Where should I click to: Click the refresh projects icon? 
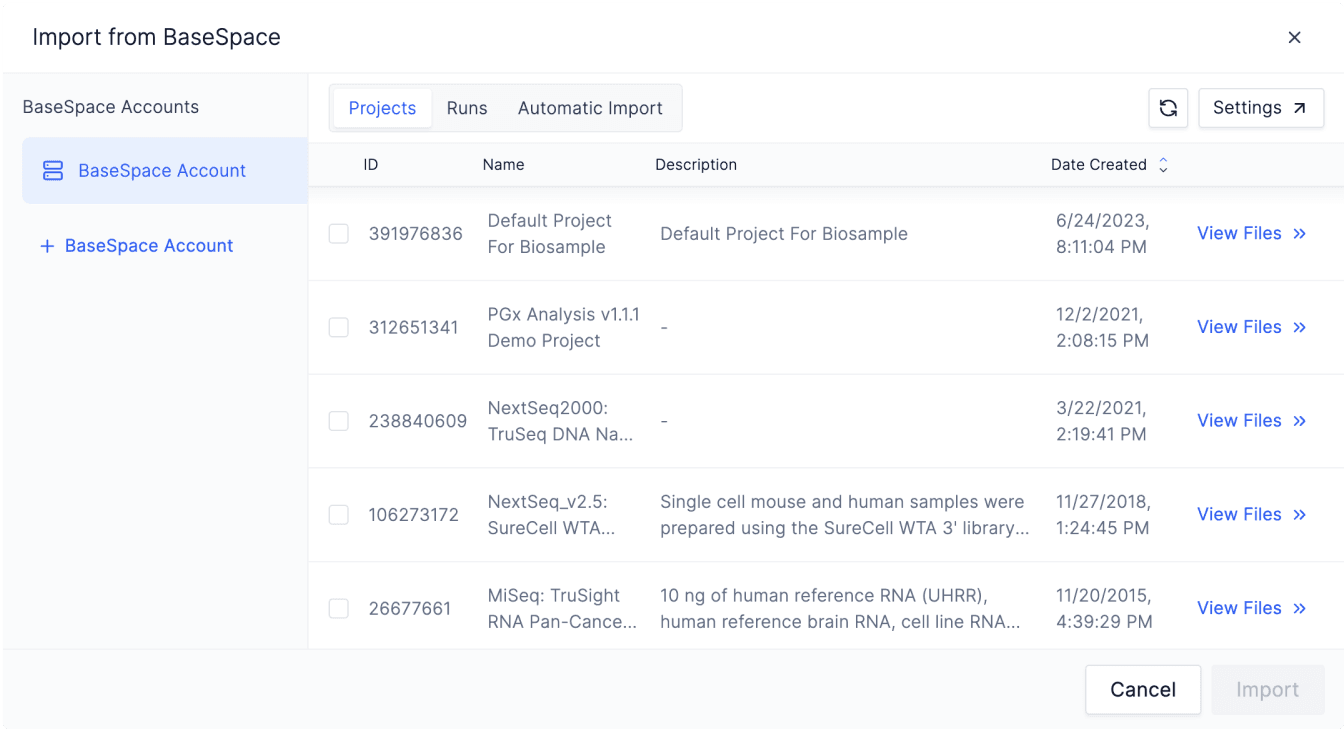(1168, 108)
